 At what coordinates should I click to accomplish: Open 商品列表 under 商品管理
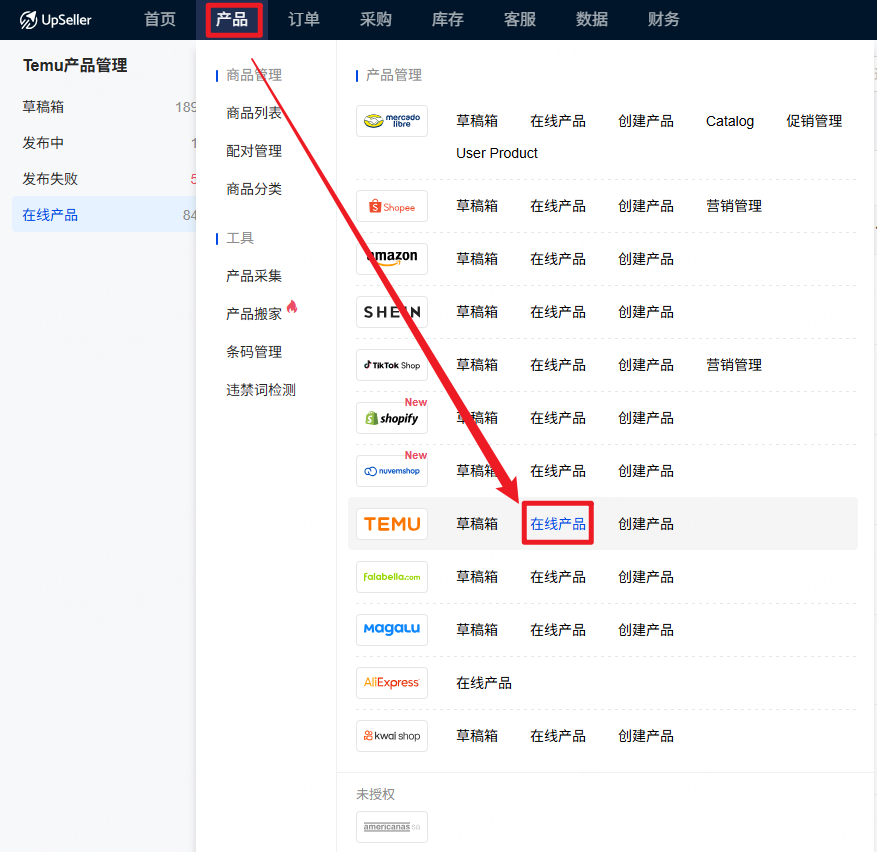click(254, 113)
